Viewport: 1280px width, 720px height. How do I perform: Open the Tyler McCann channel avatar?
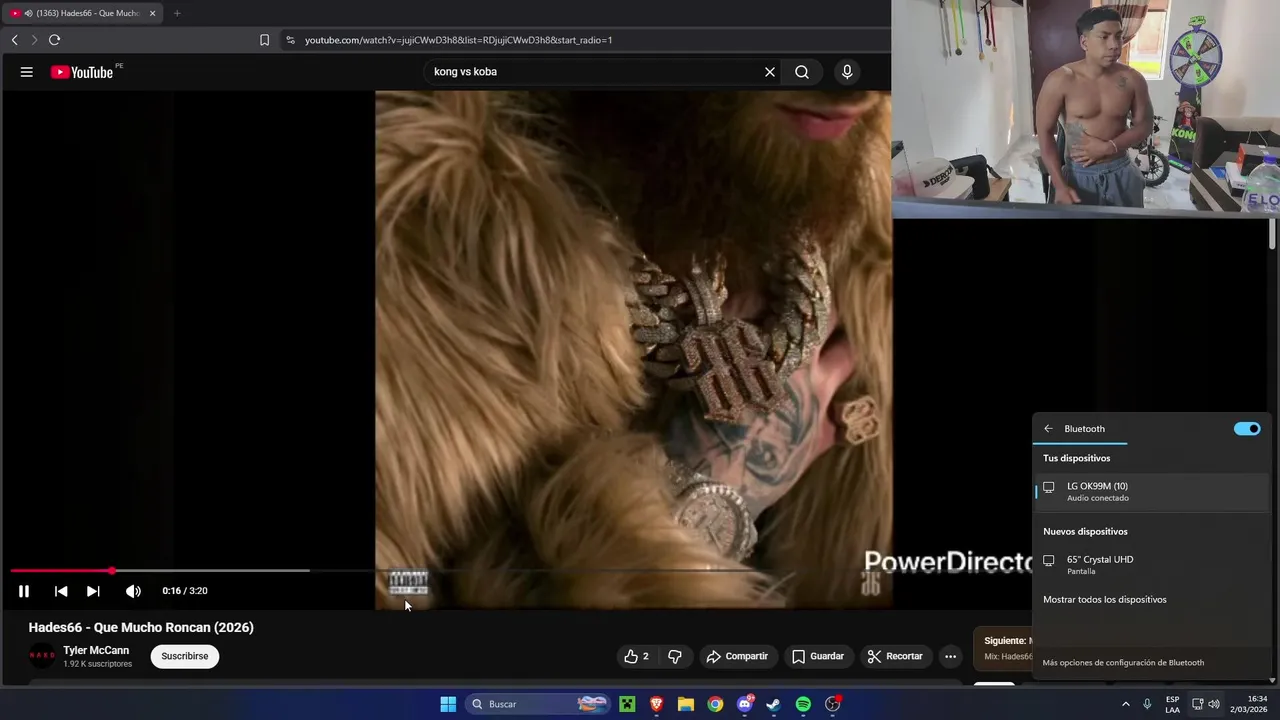click(42, 656)
